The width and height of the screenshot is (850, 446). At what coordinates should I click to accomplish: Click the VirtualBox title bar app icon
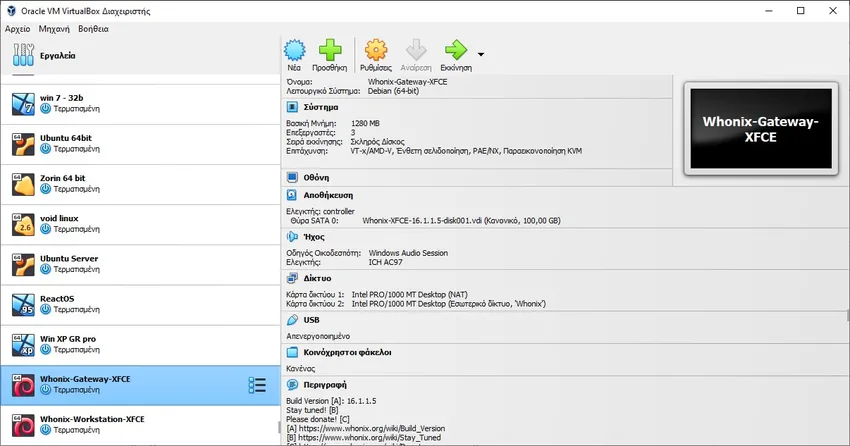11,11
